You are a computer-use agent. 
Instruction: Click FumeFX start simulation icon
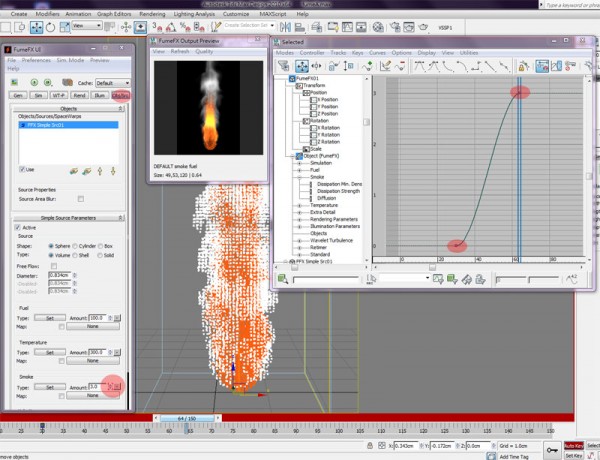coord(34,82)
